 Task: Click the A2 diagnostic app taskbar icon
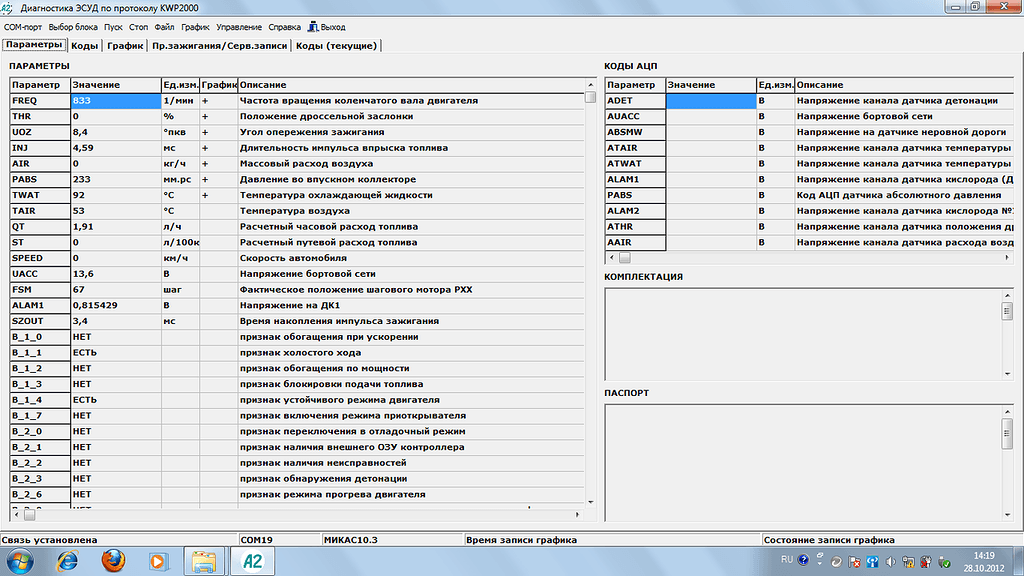[x=253, y=561]
